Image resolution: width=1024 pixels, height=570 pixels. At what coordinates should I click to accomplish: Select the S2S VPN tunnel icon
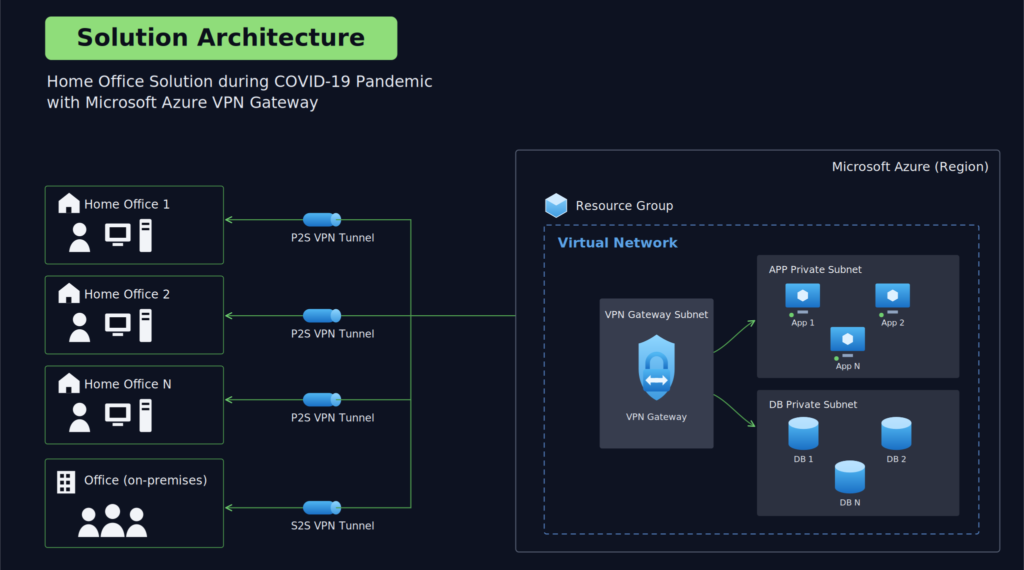pyautogui.click(x=322, y=507)
